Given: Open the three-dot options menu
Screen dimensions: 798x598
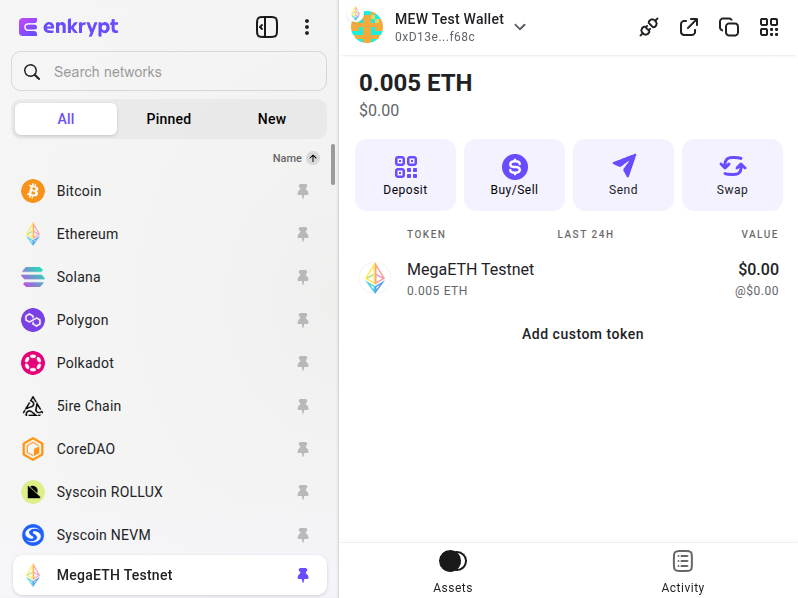Looking at the screenshot, I should point(306,27).
